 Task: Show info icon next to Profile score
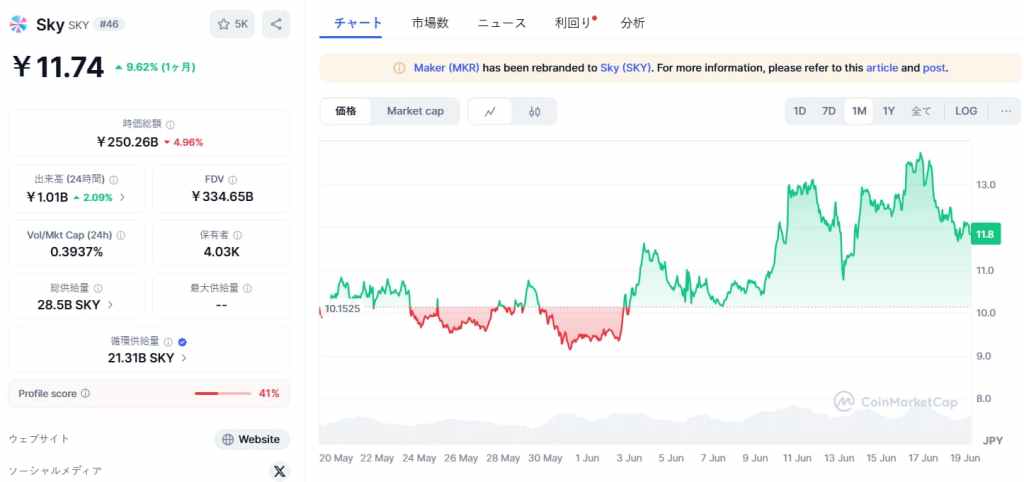pyautogui.click(x=85, y=394)
